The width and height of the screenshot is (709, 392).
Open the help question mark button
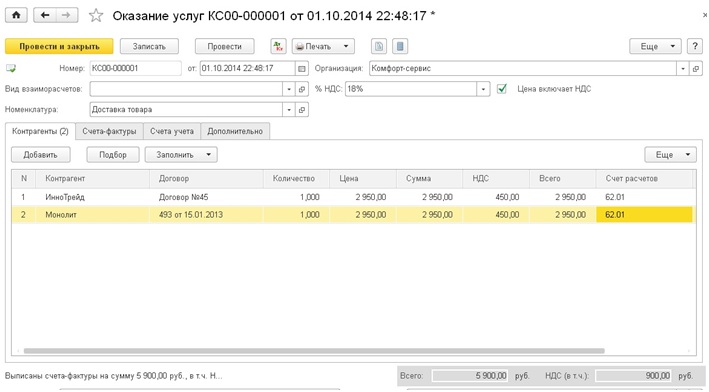695,46
